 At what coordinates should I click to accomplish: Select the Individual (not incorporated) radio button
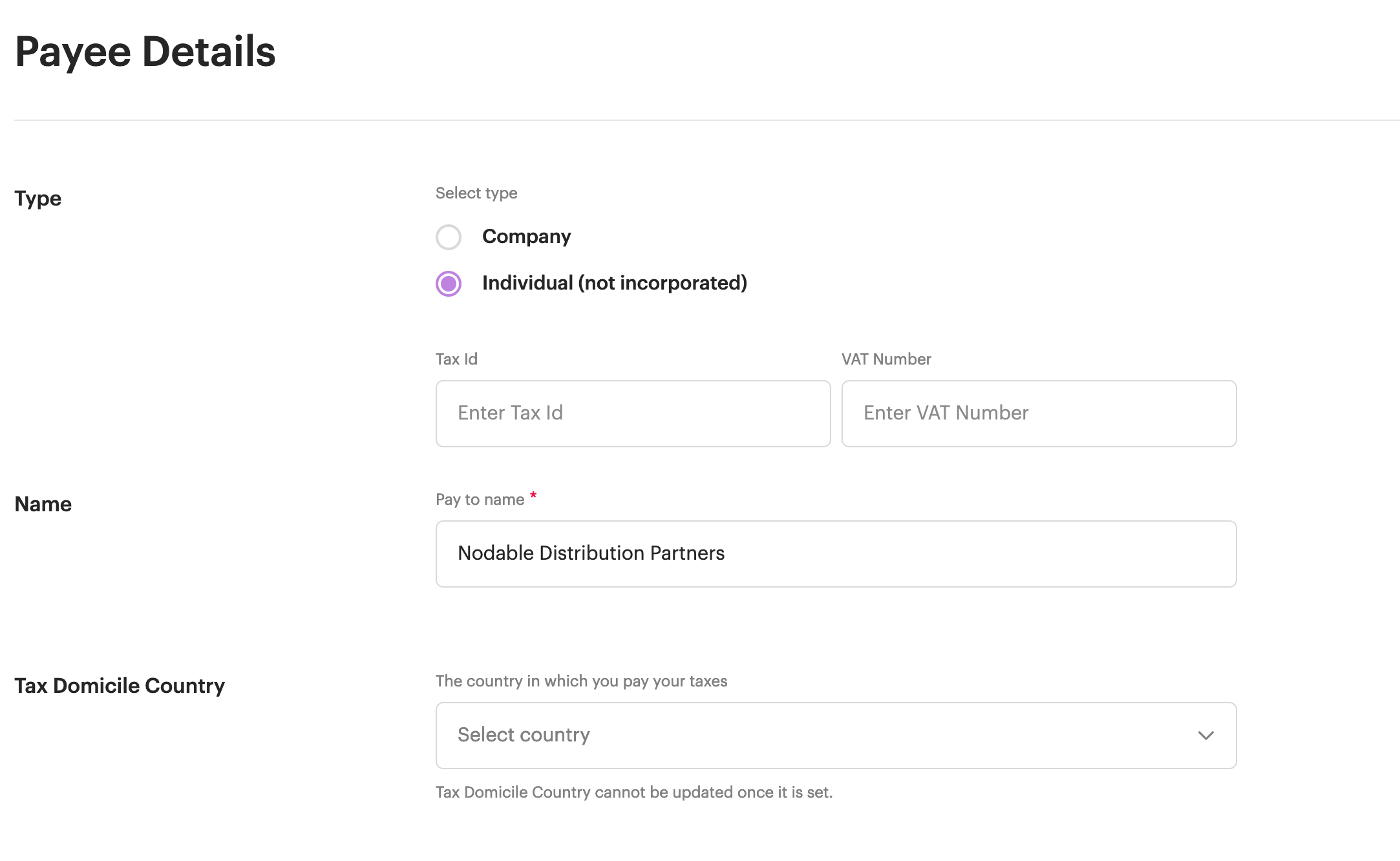click(448, 284)
